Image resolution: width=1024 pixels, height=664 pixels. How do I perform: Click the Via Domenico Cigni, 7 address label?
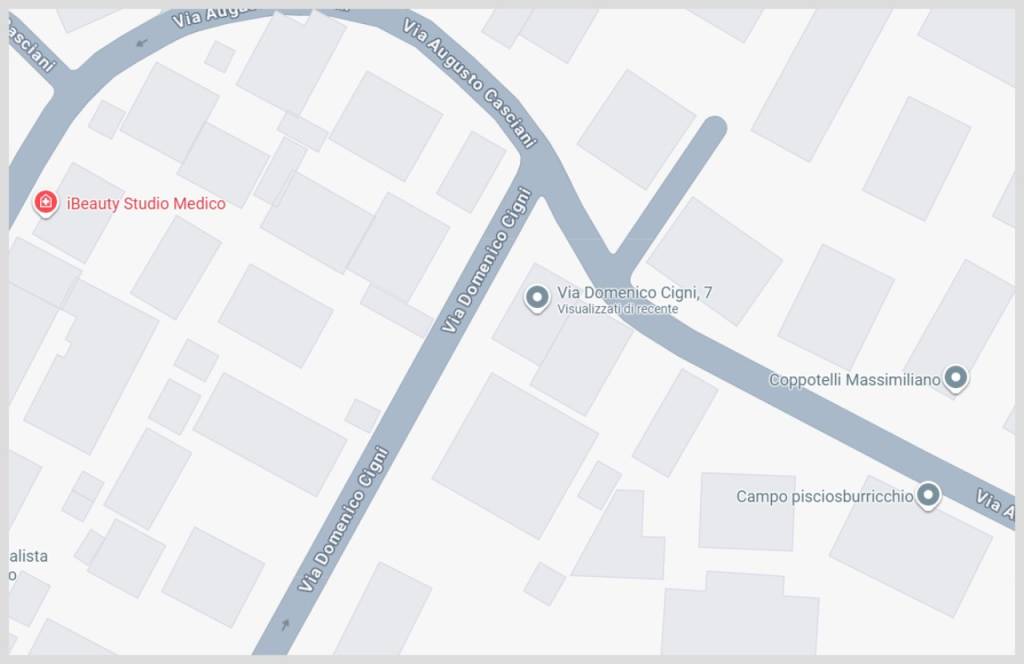[634, 292]
